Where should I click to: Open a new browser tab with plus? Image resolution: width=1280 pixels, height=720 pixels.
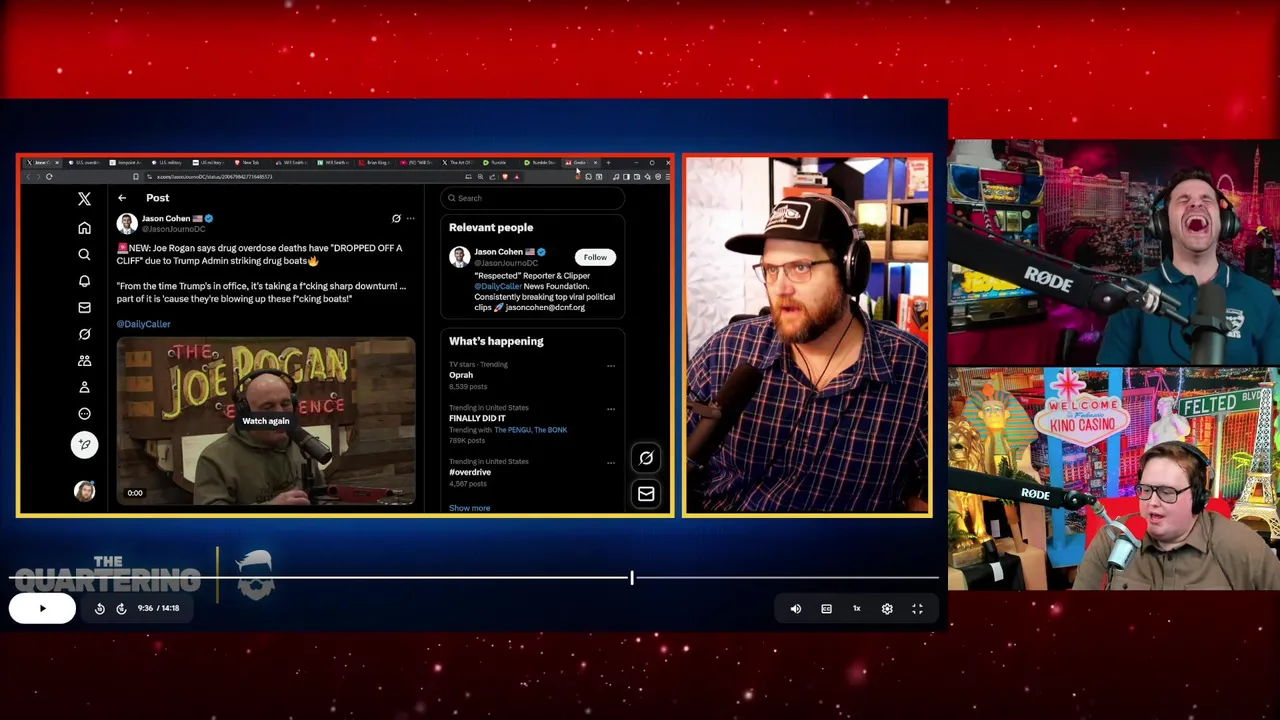[x=608, y=162]
